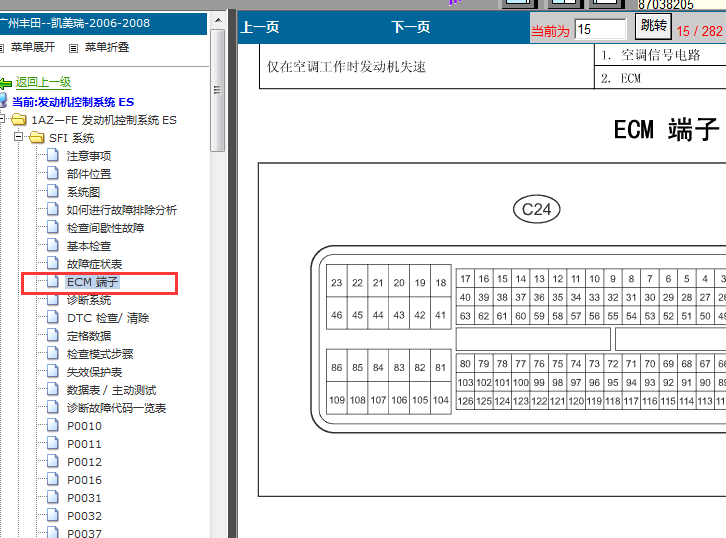Click the page icon beside DTC 检查/ 清除
The width and height of the screenshot is (726, 538).
pos(53,318)
